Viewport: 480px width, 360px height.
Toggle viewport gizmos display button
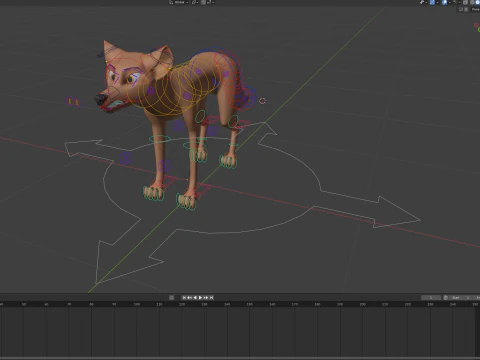(432, 2)
